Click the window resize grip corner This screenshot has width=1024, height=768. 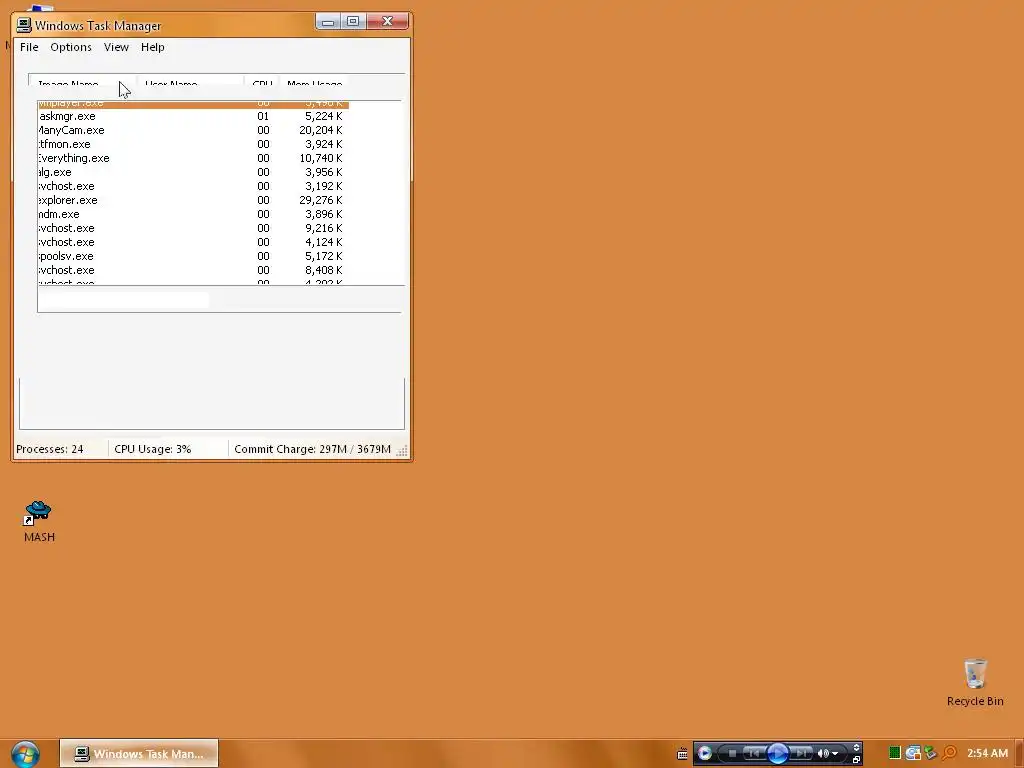tap(402, 451)
